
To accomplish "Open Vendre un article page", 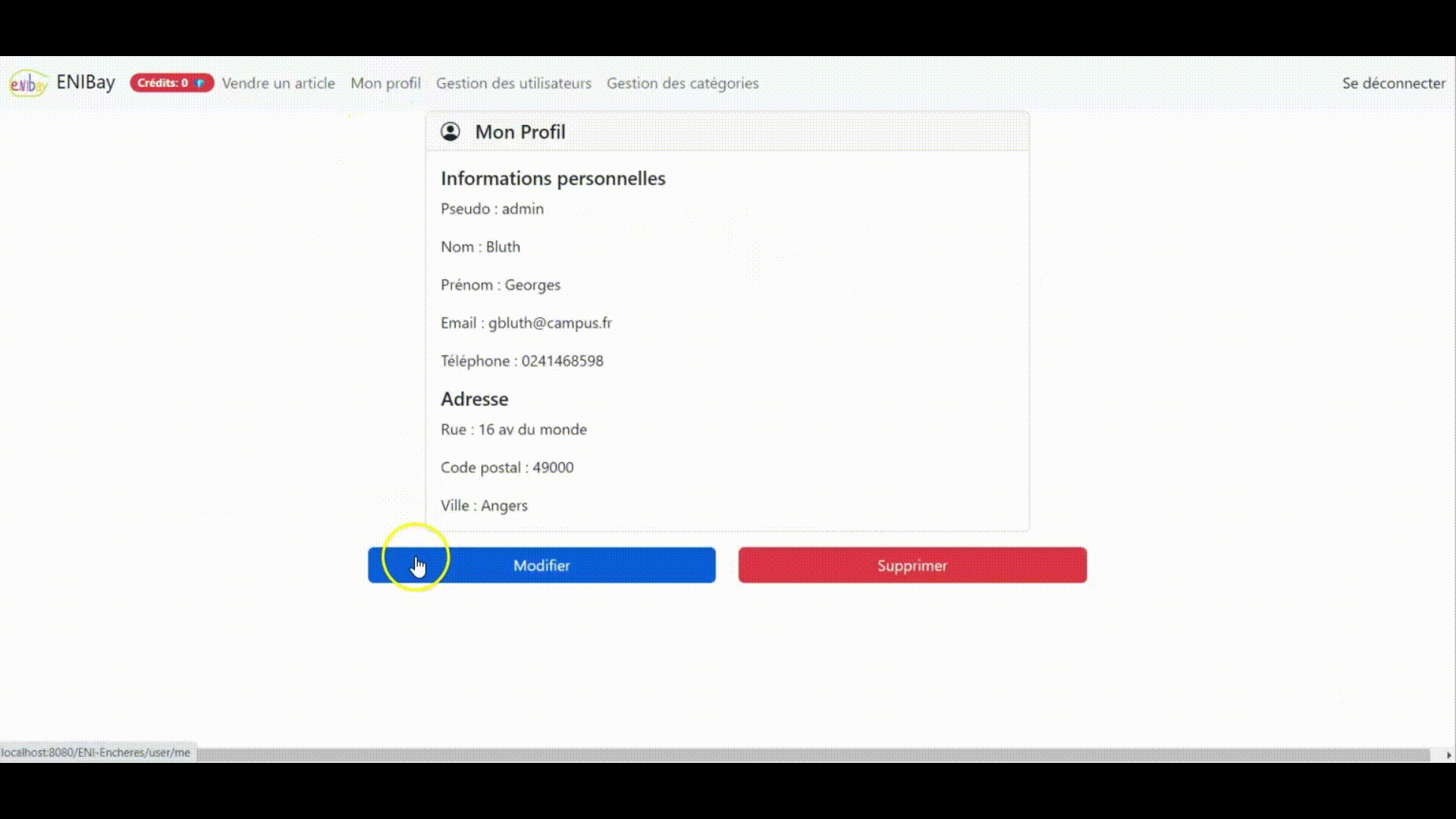I will (278, 83).
